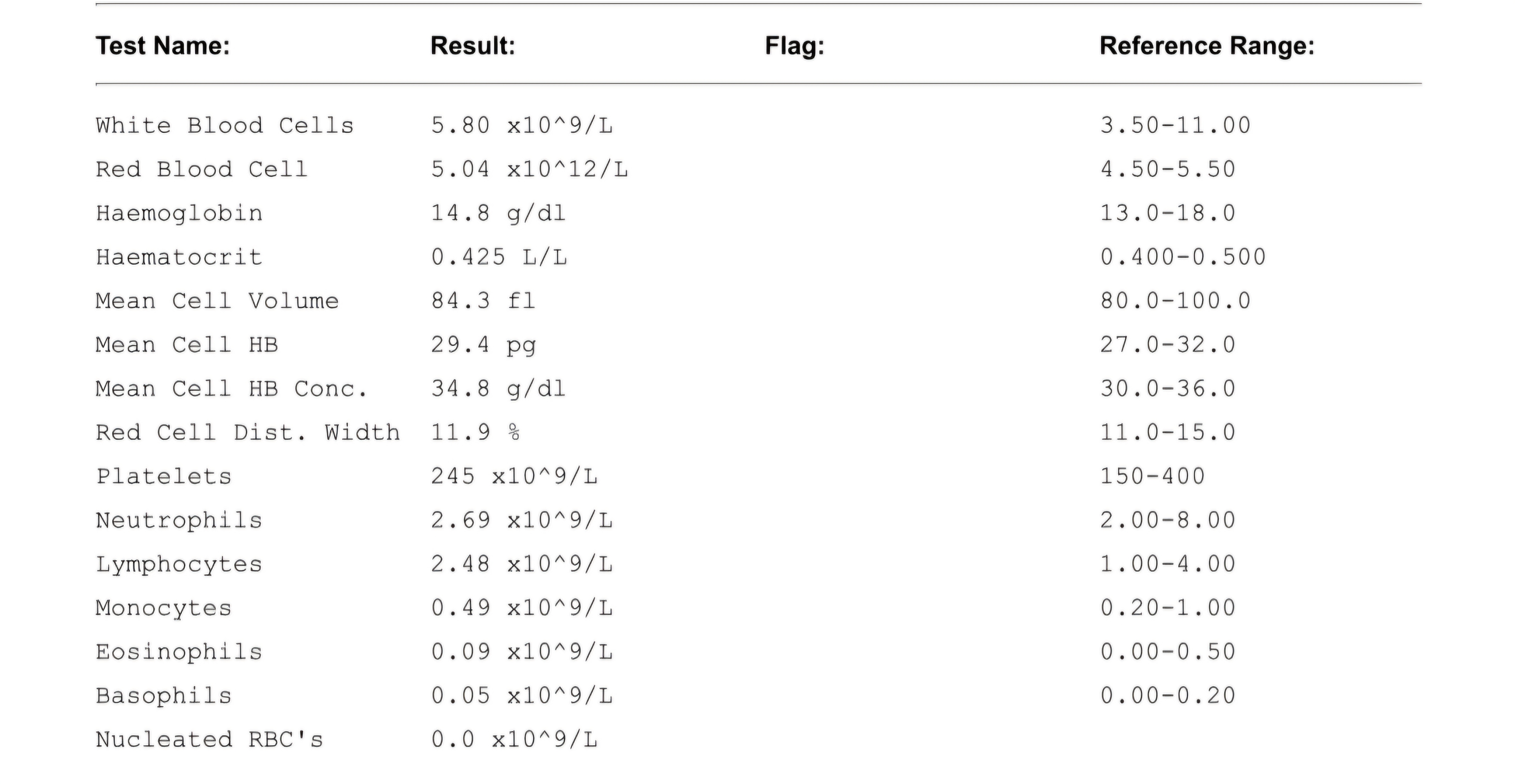Click the Reference Range column header

pyautogui.click(x=1207, y=46)
